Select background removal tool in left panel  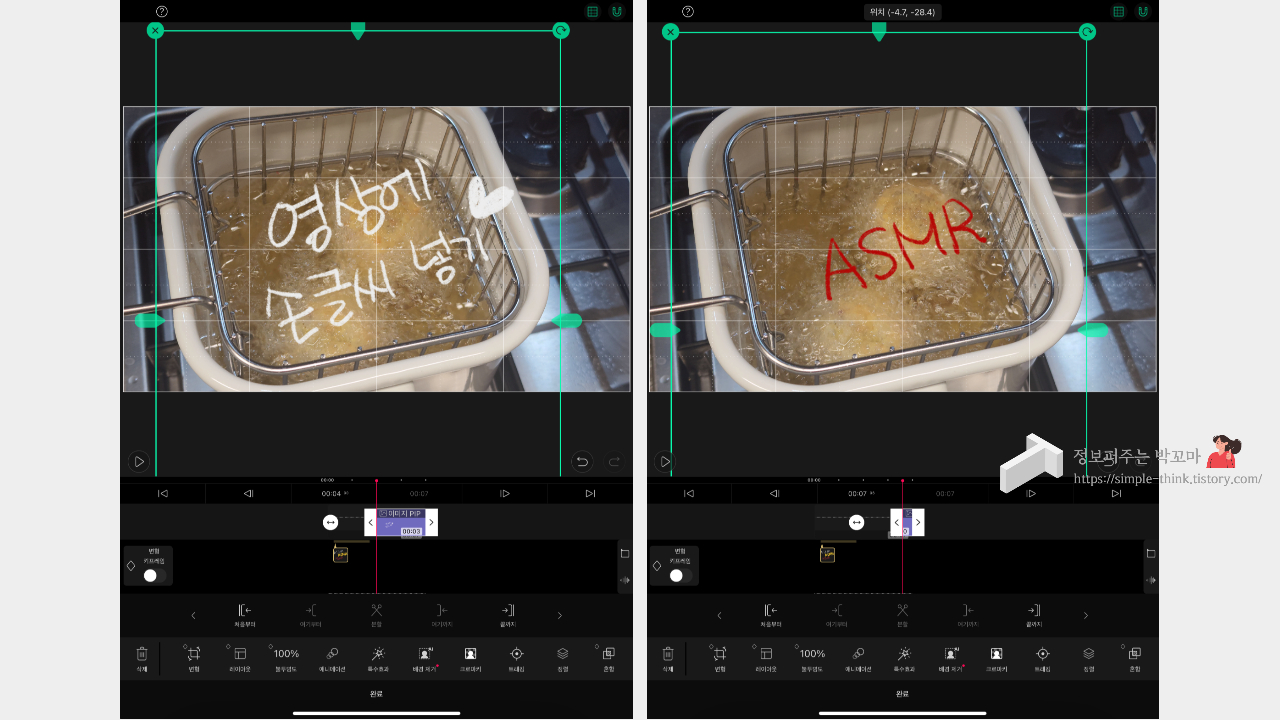point(425,658)
